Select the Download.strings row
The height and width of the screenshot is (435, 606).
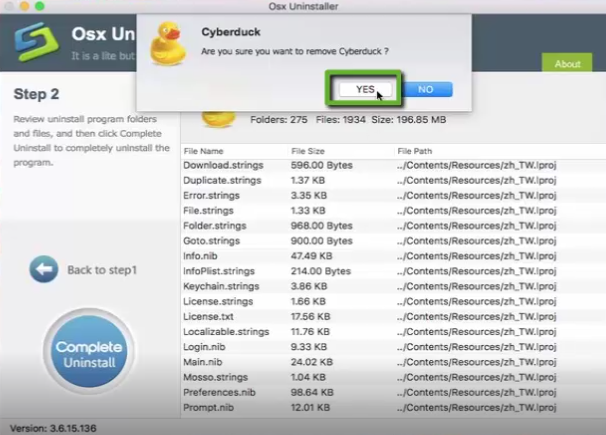click(393, 165)
